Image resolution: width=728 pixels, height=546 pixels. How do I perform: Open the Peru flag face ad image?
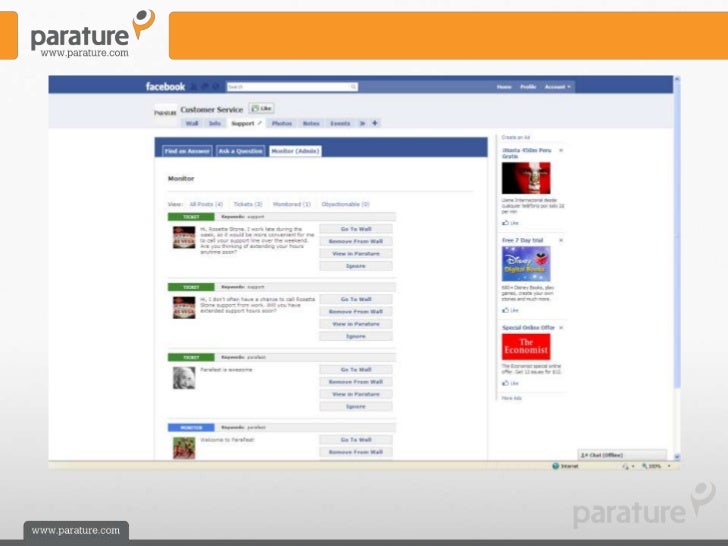(x=526, y=178)
